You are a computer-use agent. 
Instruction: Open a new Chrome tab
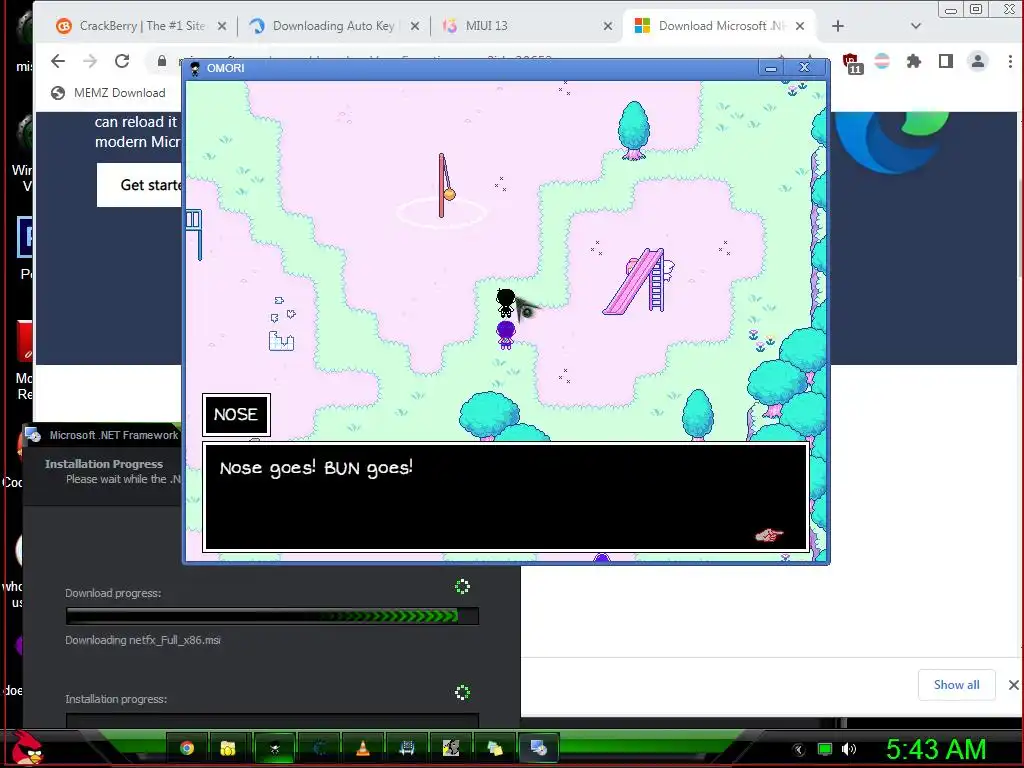(838, 26)
